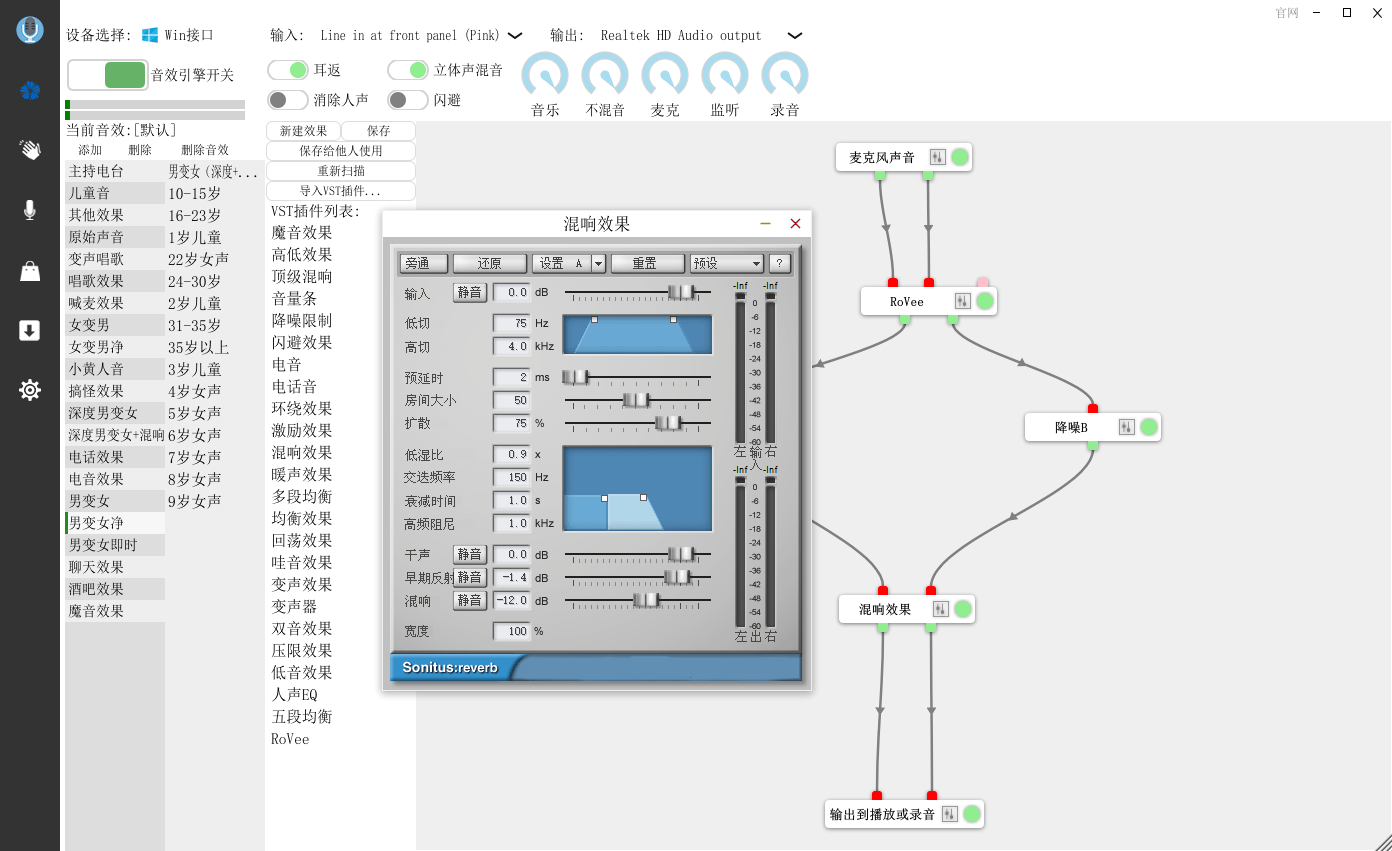The image size is (1392, 851).
Task: Open the settings gear sidebar icon
Action: tap(30, 390)
